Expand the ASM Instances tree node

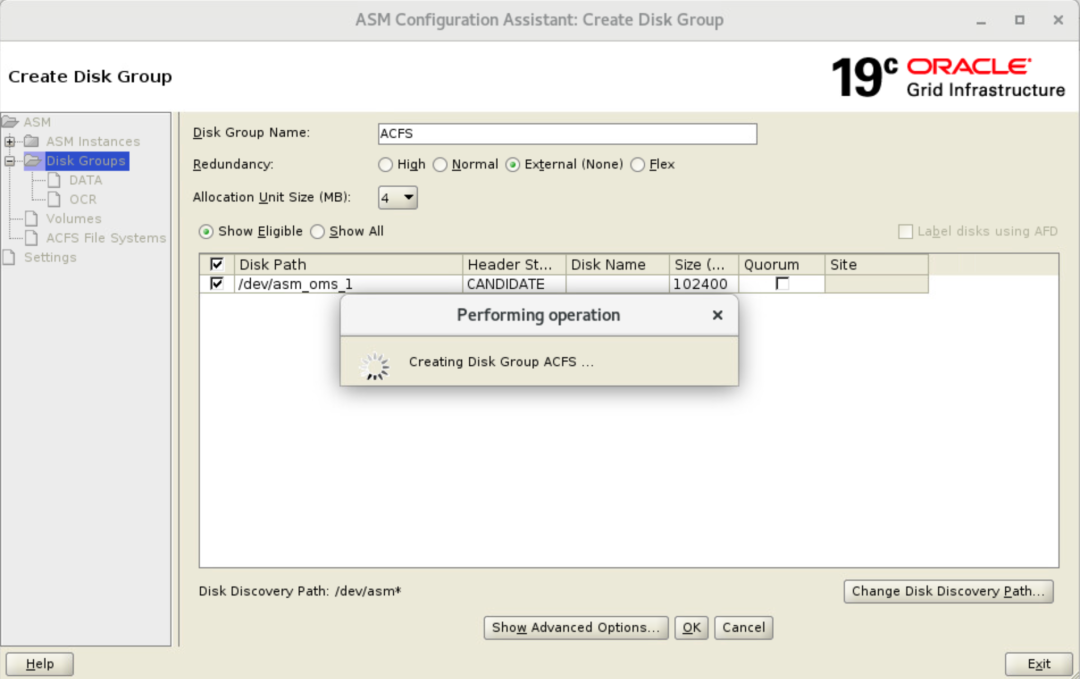point(10,141)
